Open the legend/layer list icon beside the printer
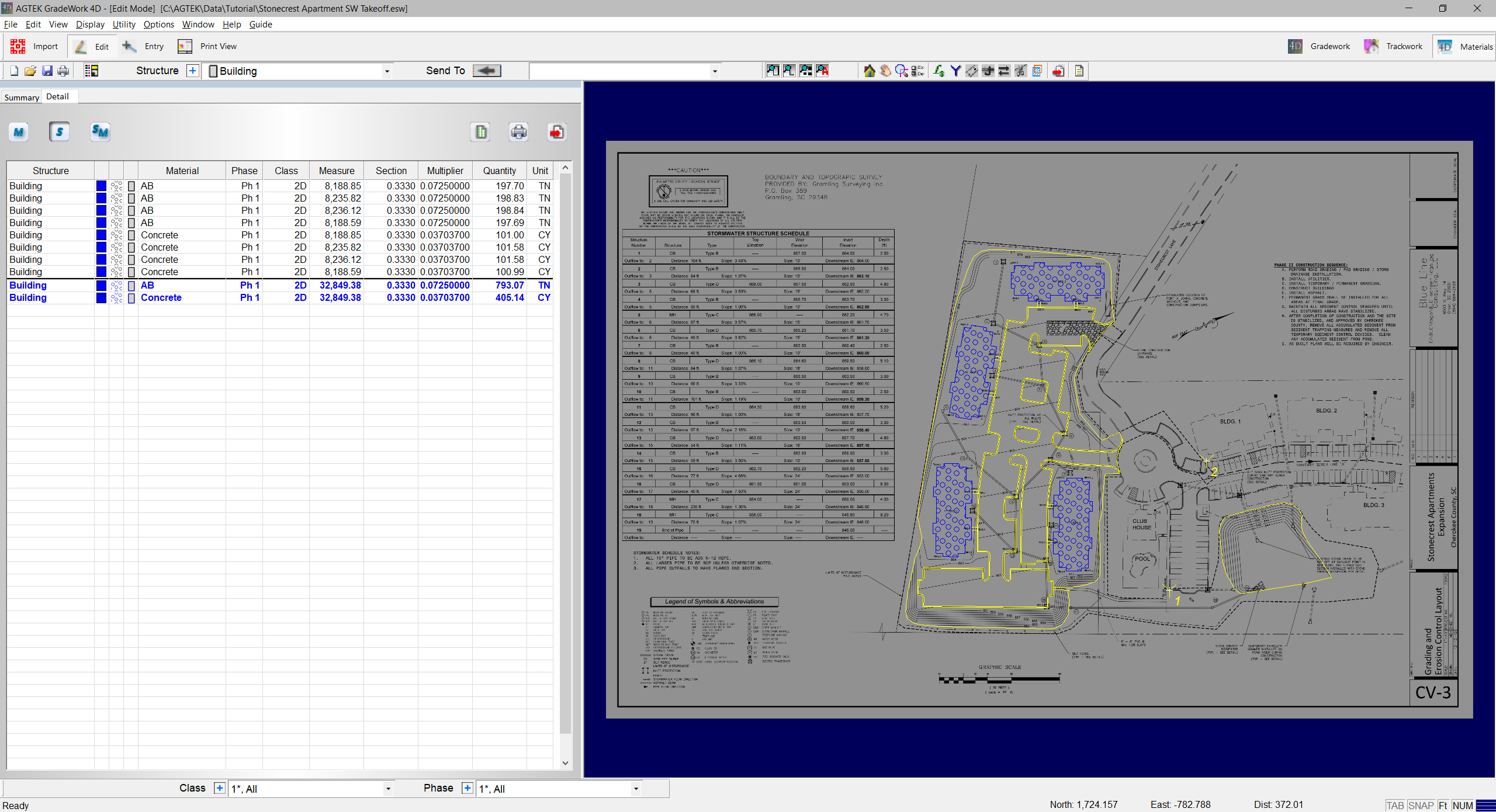 click(x=91, y=71)
